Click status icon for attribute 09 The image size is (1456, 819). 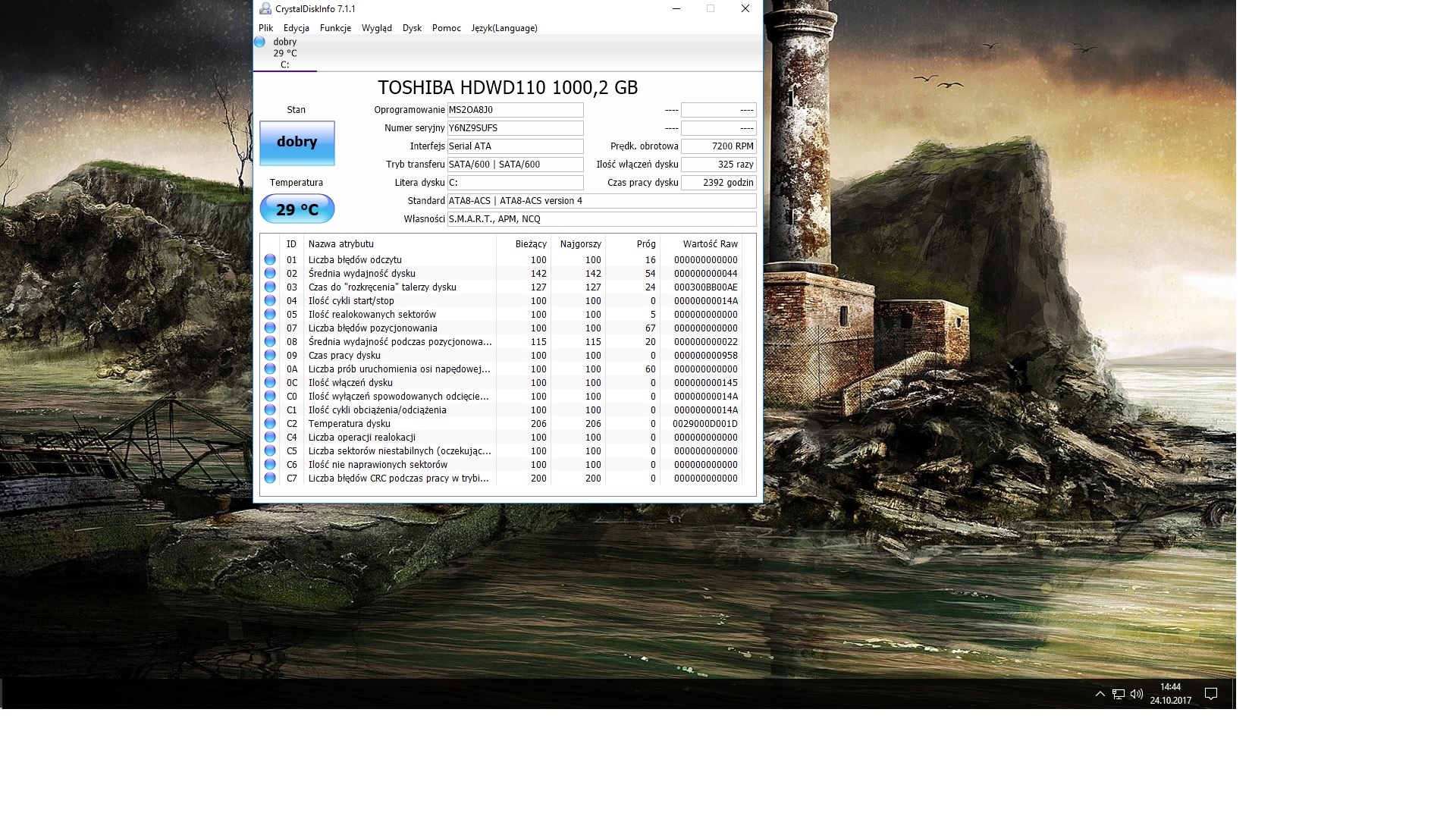tap(270, 355)
